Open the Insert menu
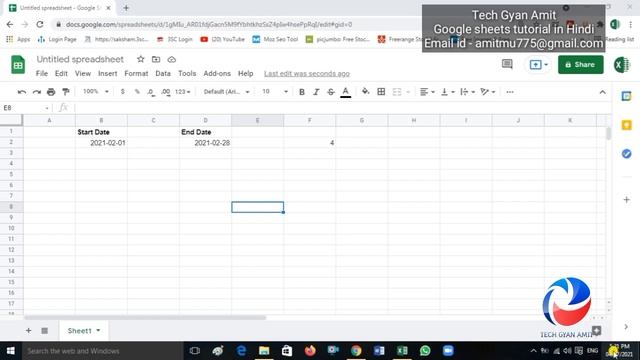This screenshot has height=360, width=640. [x=107, y=73]
